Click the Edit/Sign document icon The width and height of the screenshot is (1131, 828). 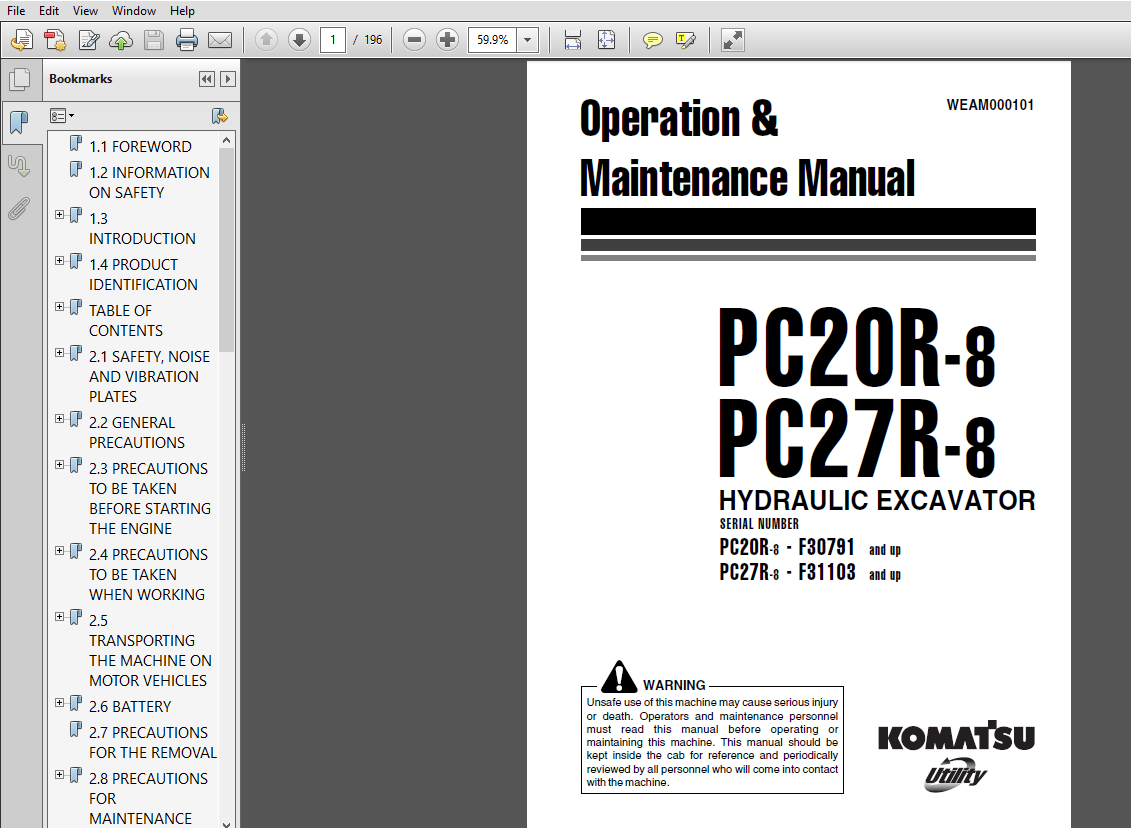(x=89, y=40)
